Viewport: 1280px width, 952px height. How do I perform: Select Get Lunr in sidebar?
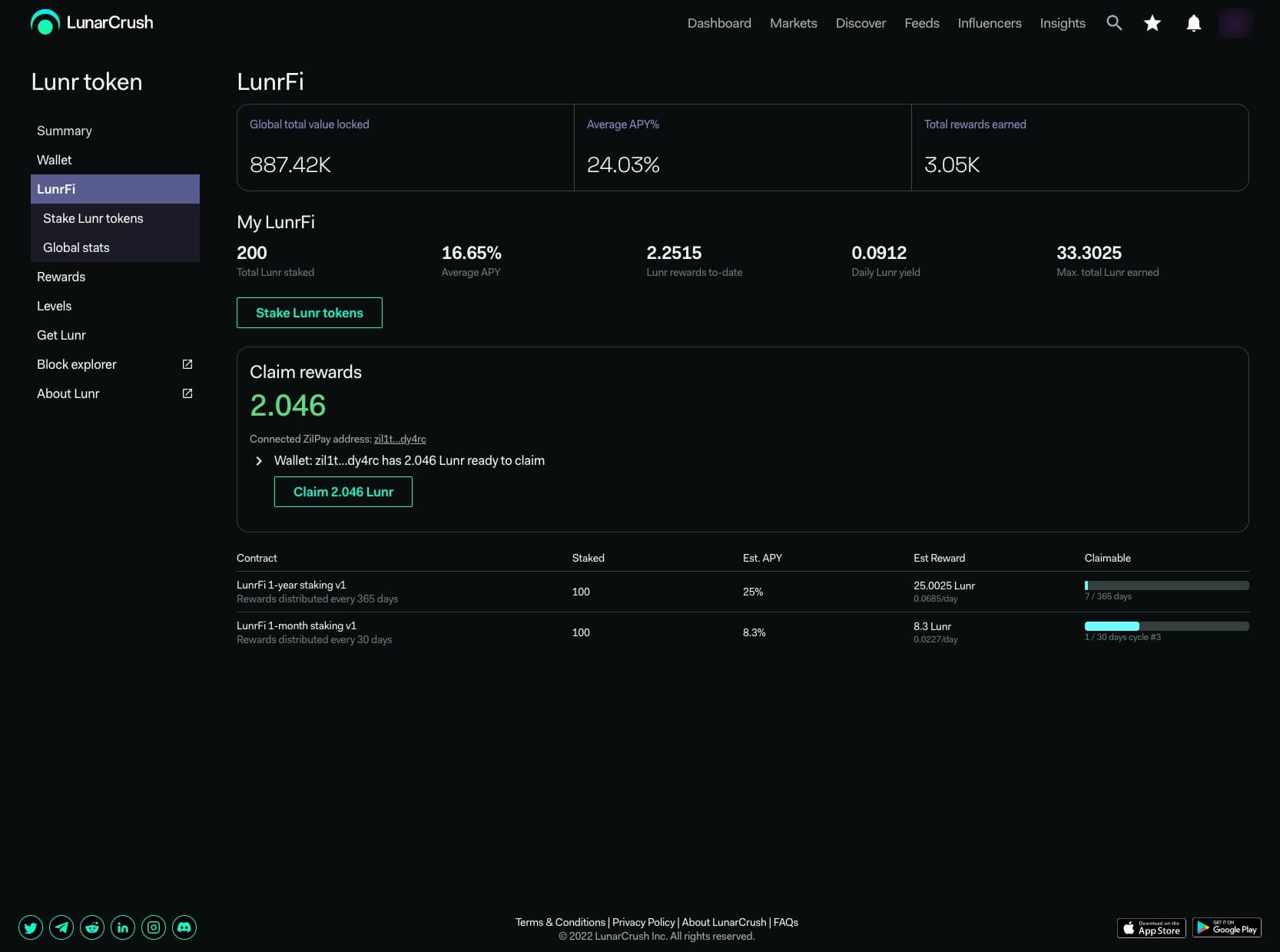[115, 335]
